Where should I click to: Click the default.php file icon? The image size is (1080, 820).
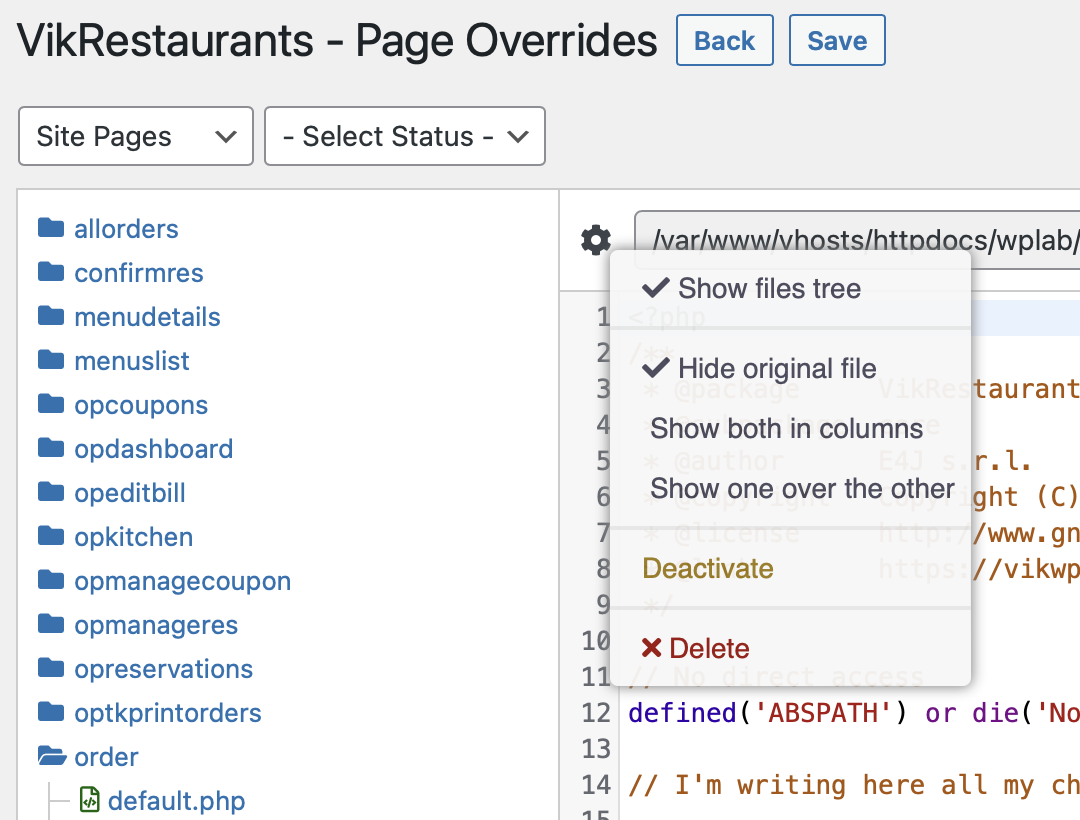[90, 800]
